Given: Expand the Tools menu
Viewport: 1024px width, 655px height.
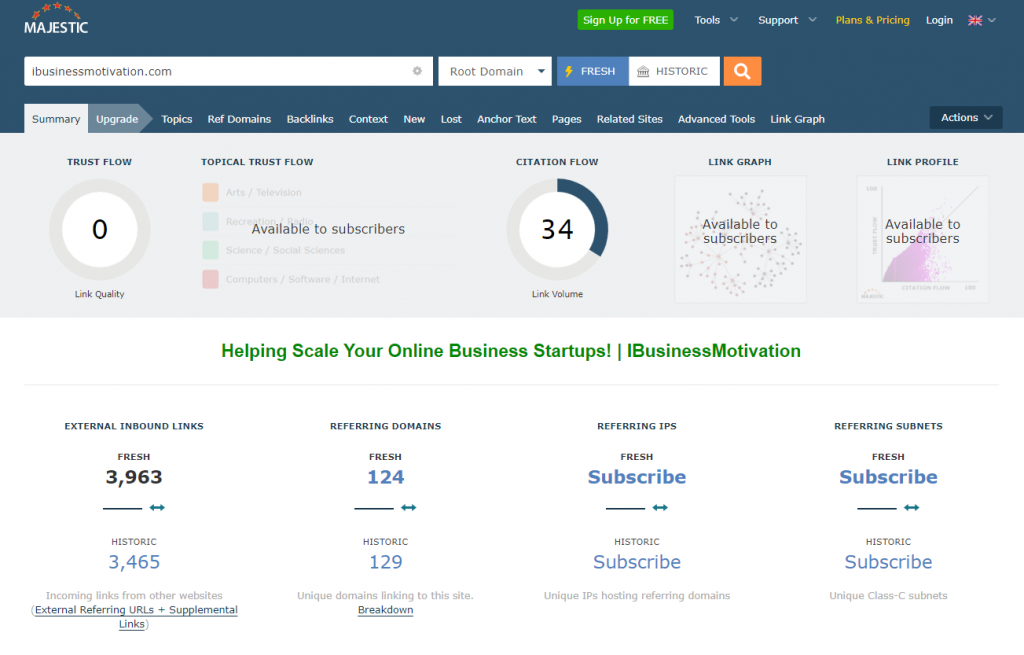Looking at the screenshot, I should 716,20.
